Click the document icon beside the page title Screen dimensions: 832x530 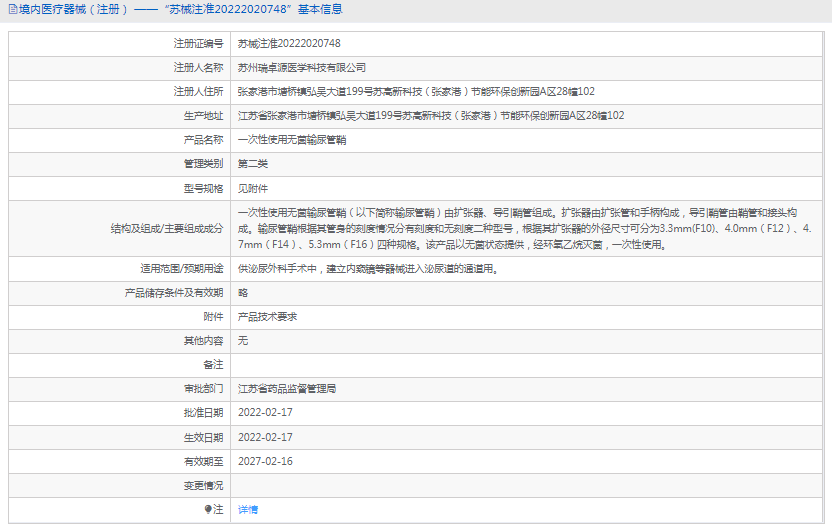pyautogui.click(x=13, y=10)
